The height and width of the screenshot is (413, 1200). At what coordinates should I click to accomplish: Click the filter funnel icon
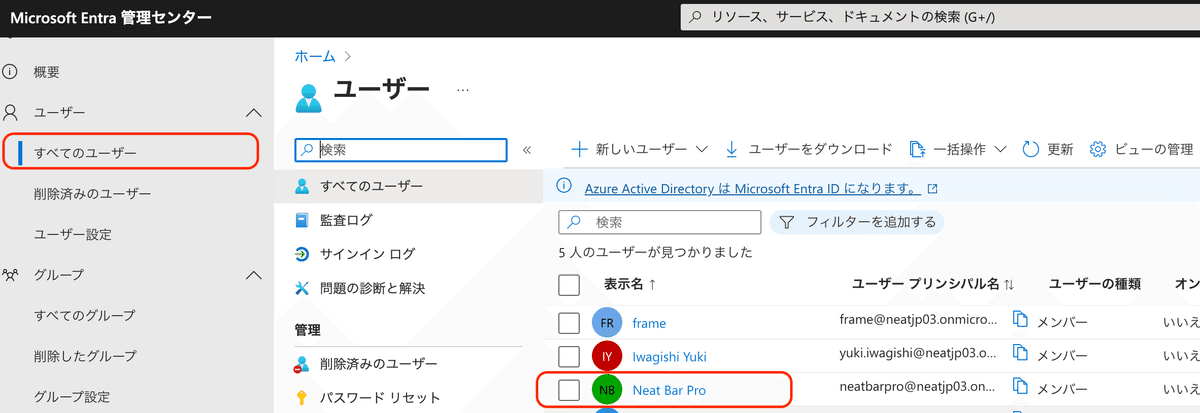(x=786, y=222)
